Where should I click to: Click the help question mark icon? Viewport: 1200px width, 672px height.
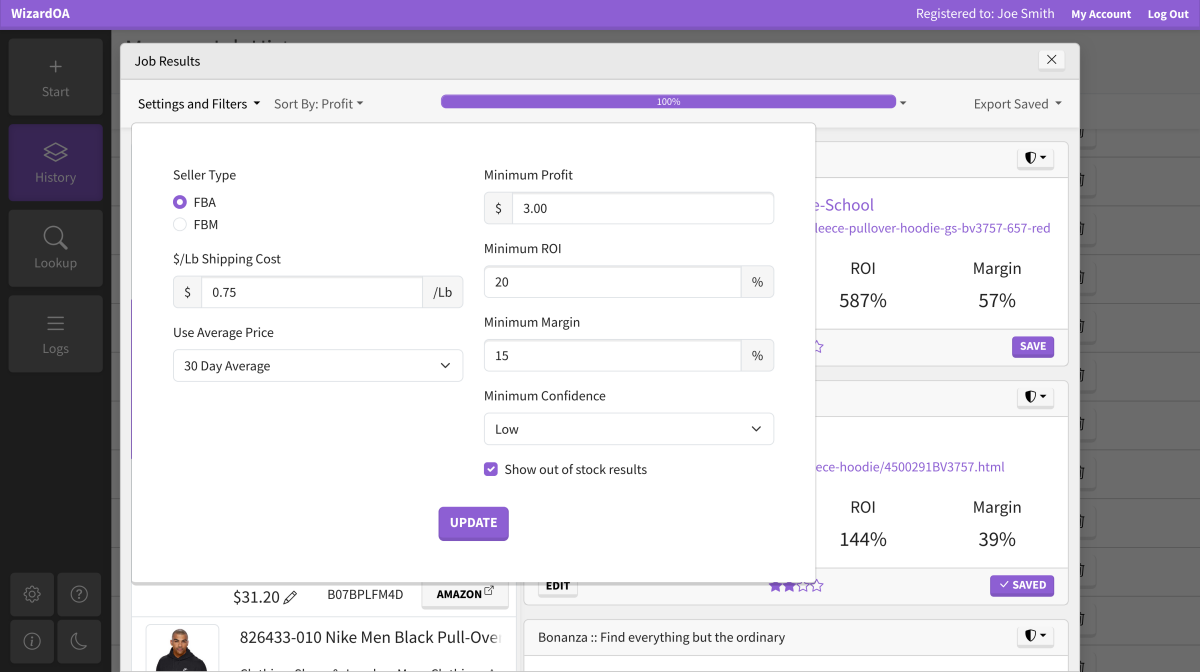click(x=80, y=594)
